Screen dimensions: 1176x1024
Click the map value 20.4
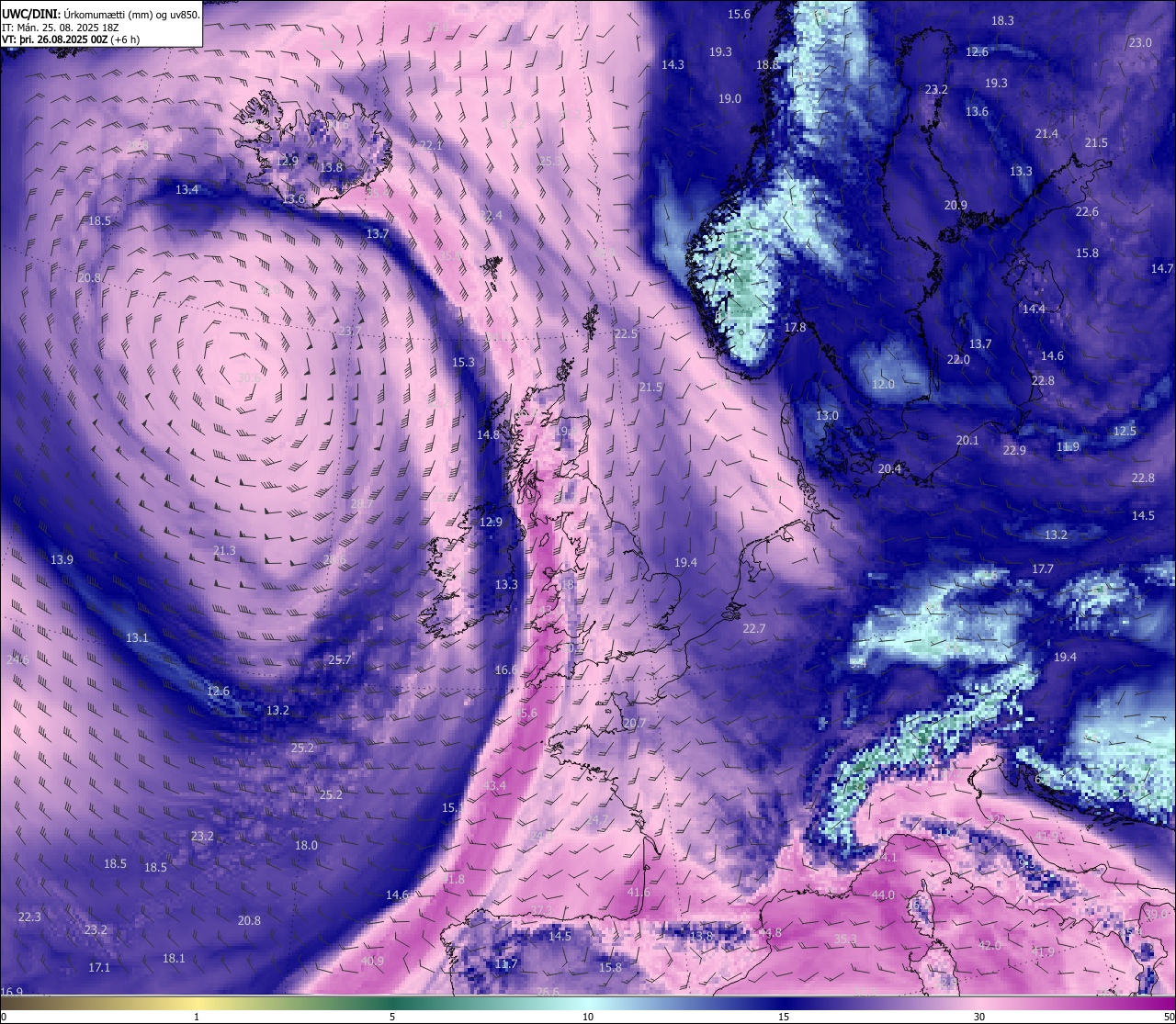pos(889,468)
